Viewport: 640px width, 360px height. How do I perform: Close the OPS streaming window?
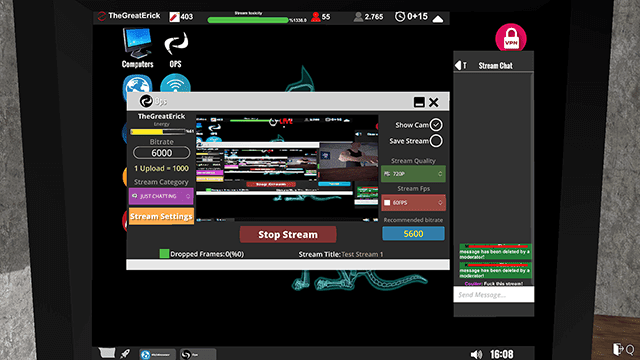pyautogui.click(x=433, y=102)
